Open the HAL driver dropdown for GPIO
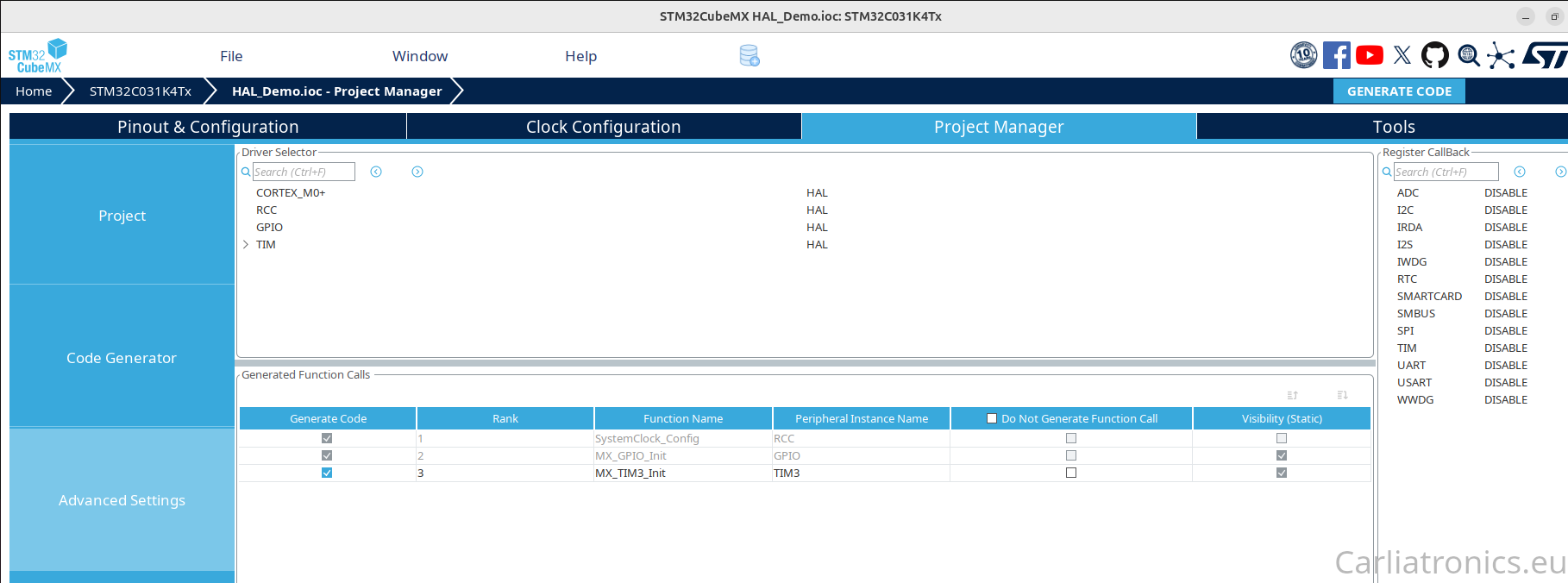This screenshot has height=583, width=1568. click(x=817, y=228)
